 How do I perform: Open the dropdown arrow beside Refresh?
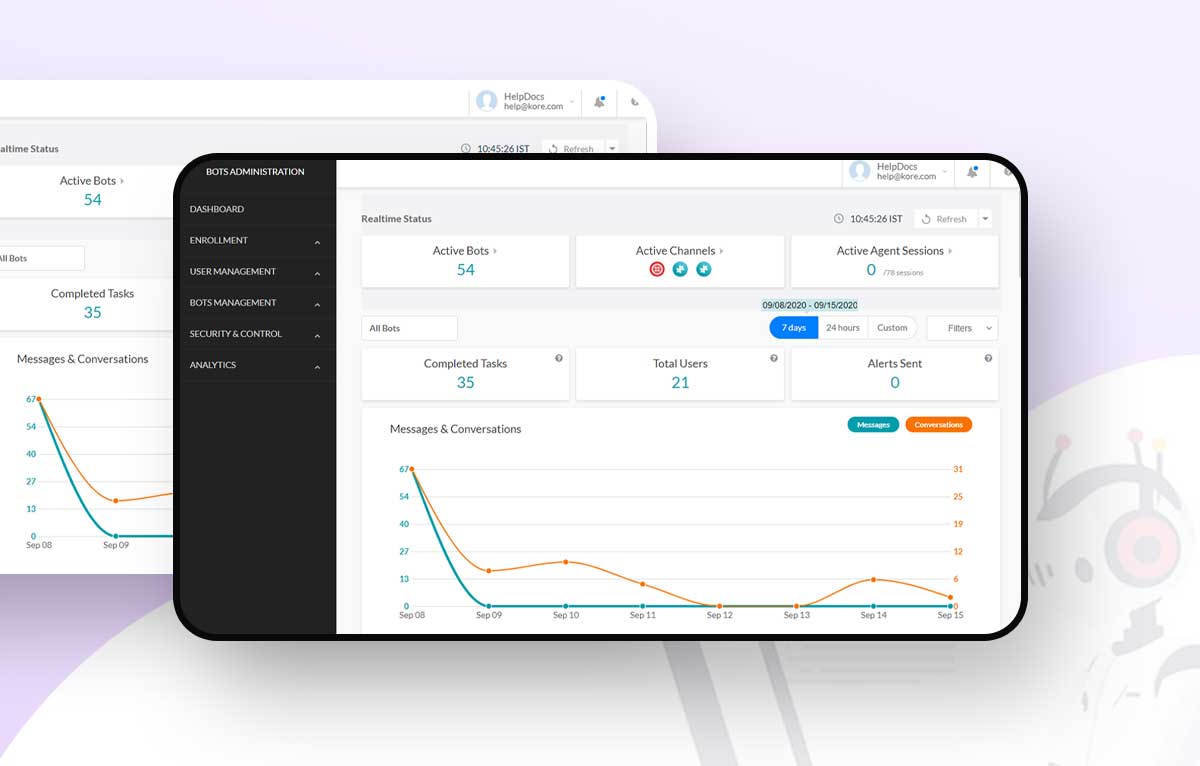(985, 219)
